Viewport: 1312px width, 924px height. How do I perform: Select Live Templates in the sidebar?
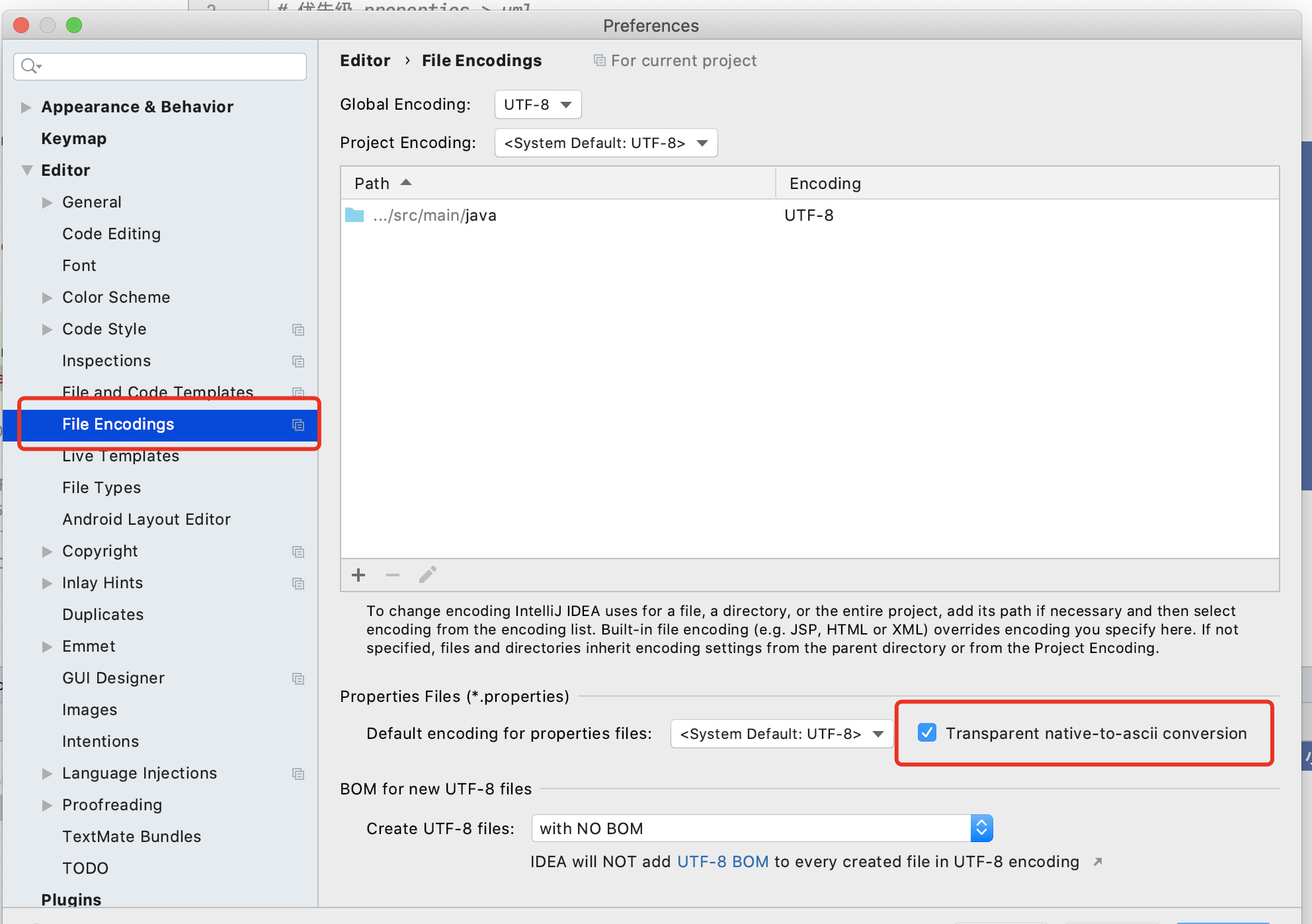tap(121, 456)
